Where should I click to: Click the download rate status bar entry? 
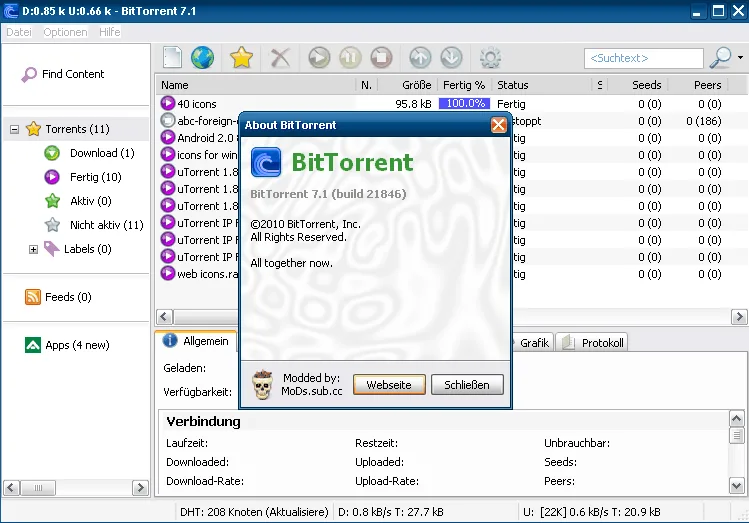point(391,512)
